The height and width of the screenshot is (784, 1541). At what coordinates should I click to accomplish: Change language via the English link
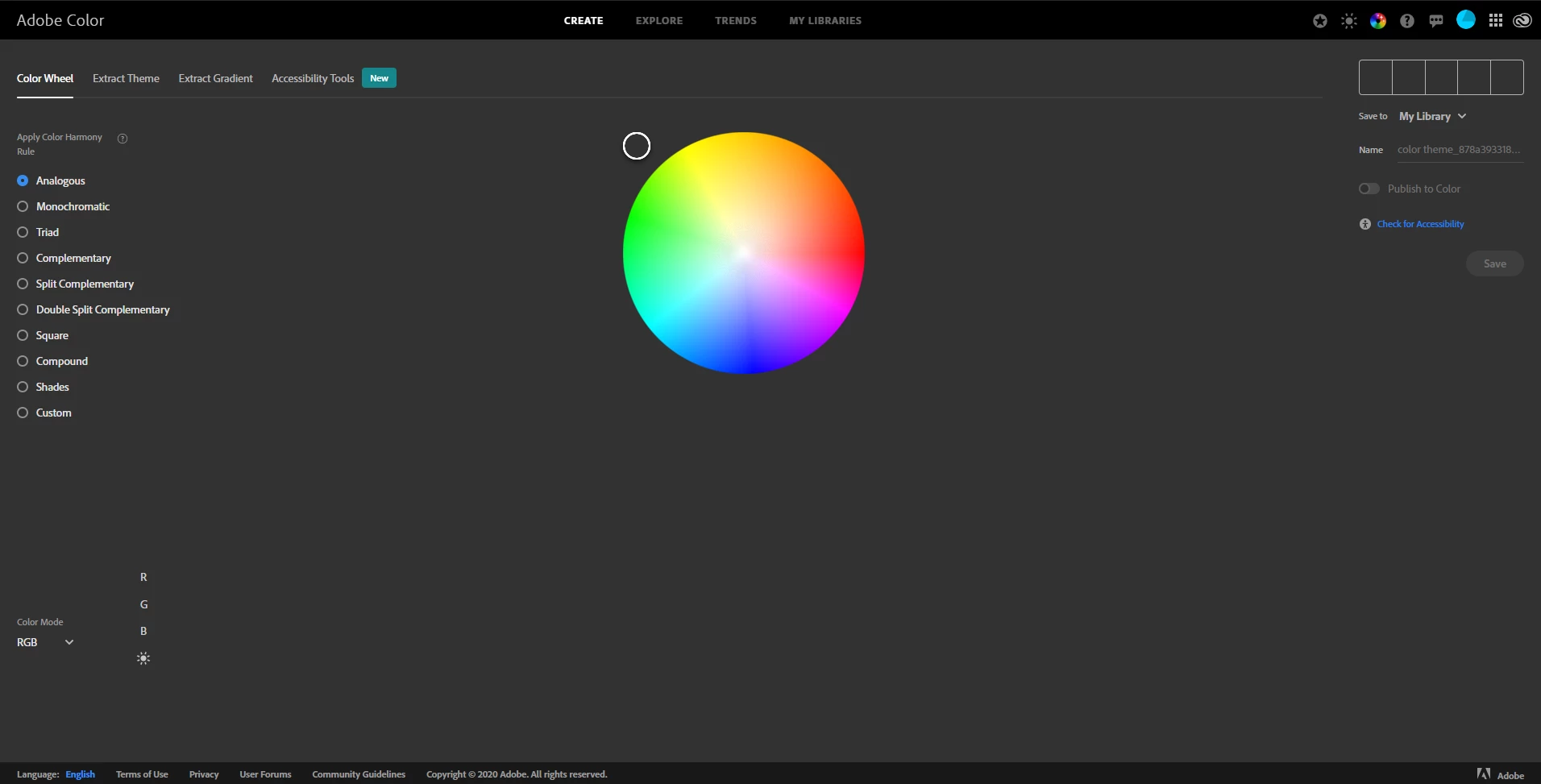[81, 774]
